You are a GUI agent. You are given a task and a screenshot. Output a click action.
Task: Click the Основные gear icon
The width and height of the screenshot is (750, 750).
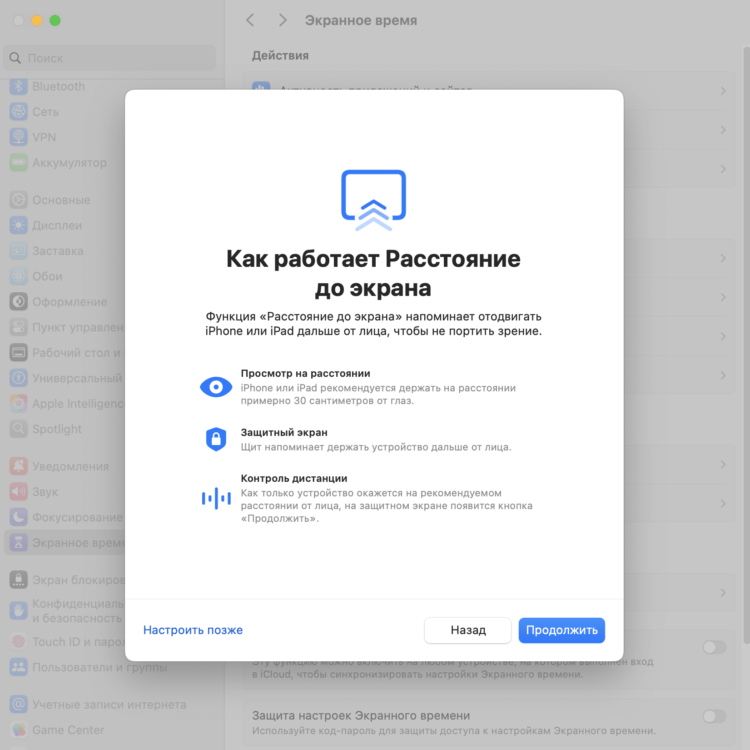(x=19, y=199)
